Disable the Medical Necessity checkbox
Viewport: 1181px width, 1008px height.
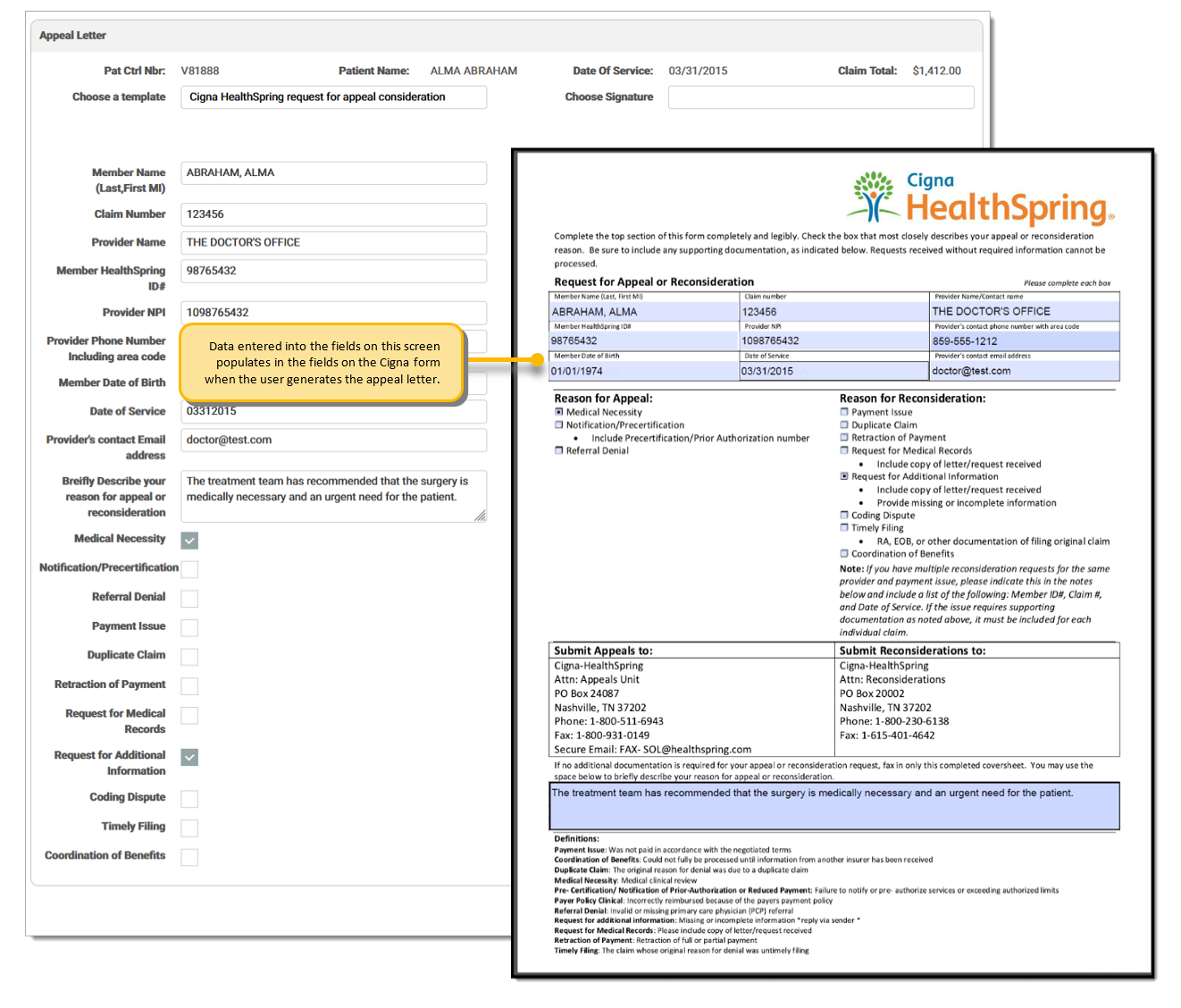tap(188, 540)
